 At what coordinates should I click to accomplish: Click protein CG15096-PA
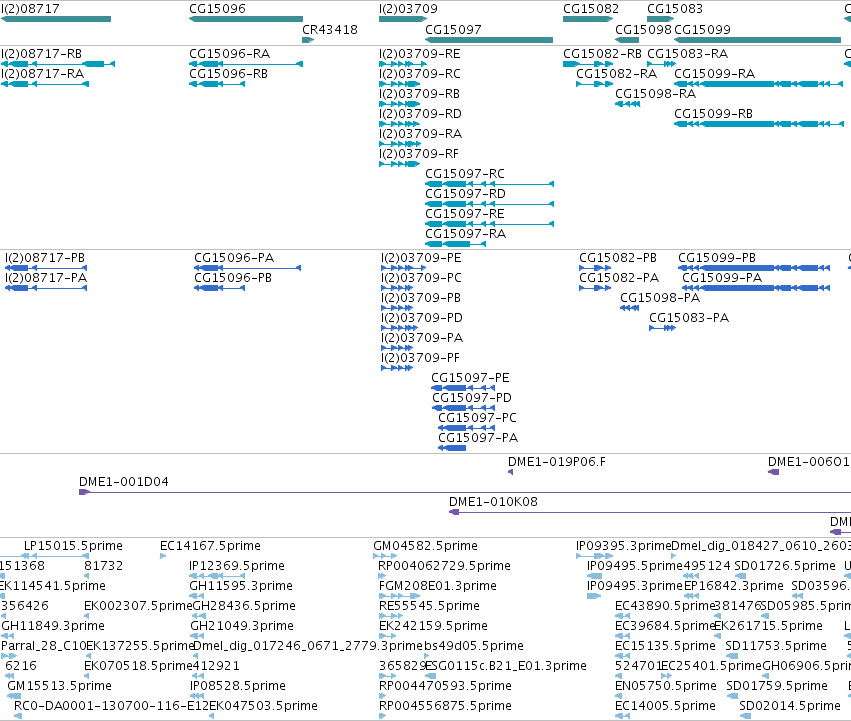(247, 268)
